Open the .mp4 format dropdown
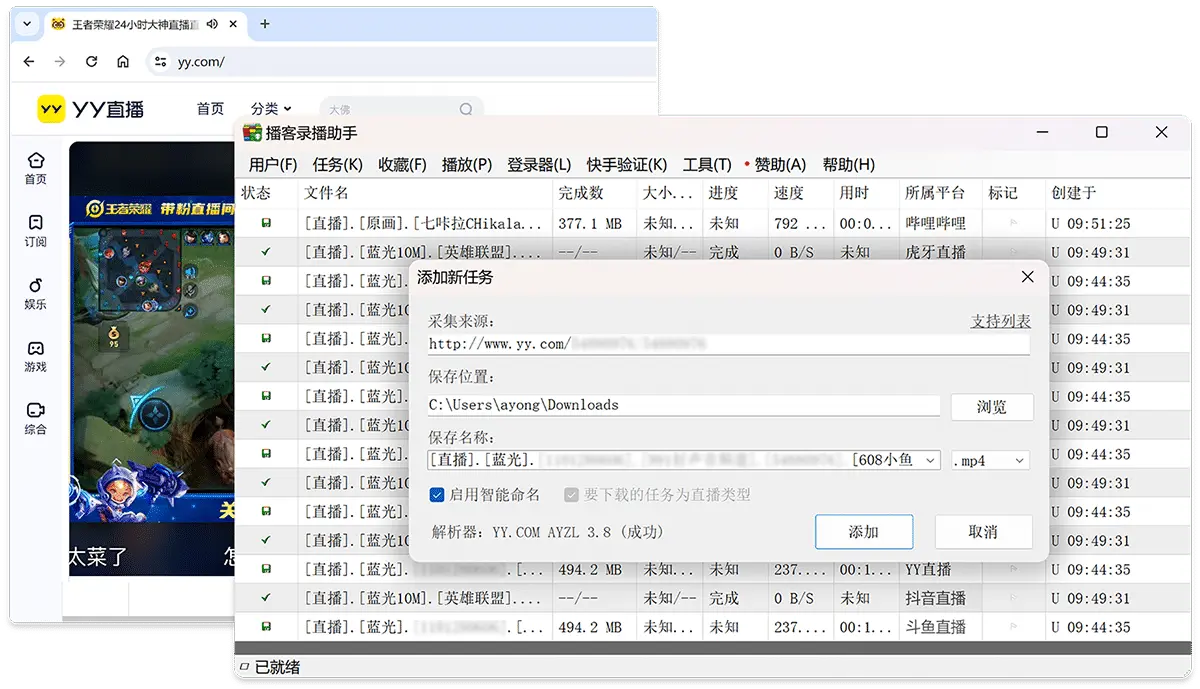 (x=990, y=460)
